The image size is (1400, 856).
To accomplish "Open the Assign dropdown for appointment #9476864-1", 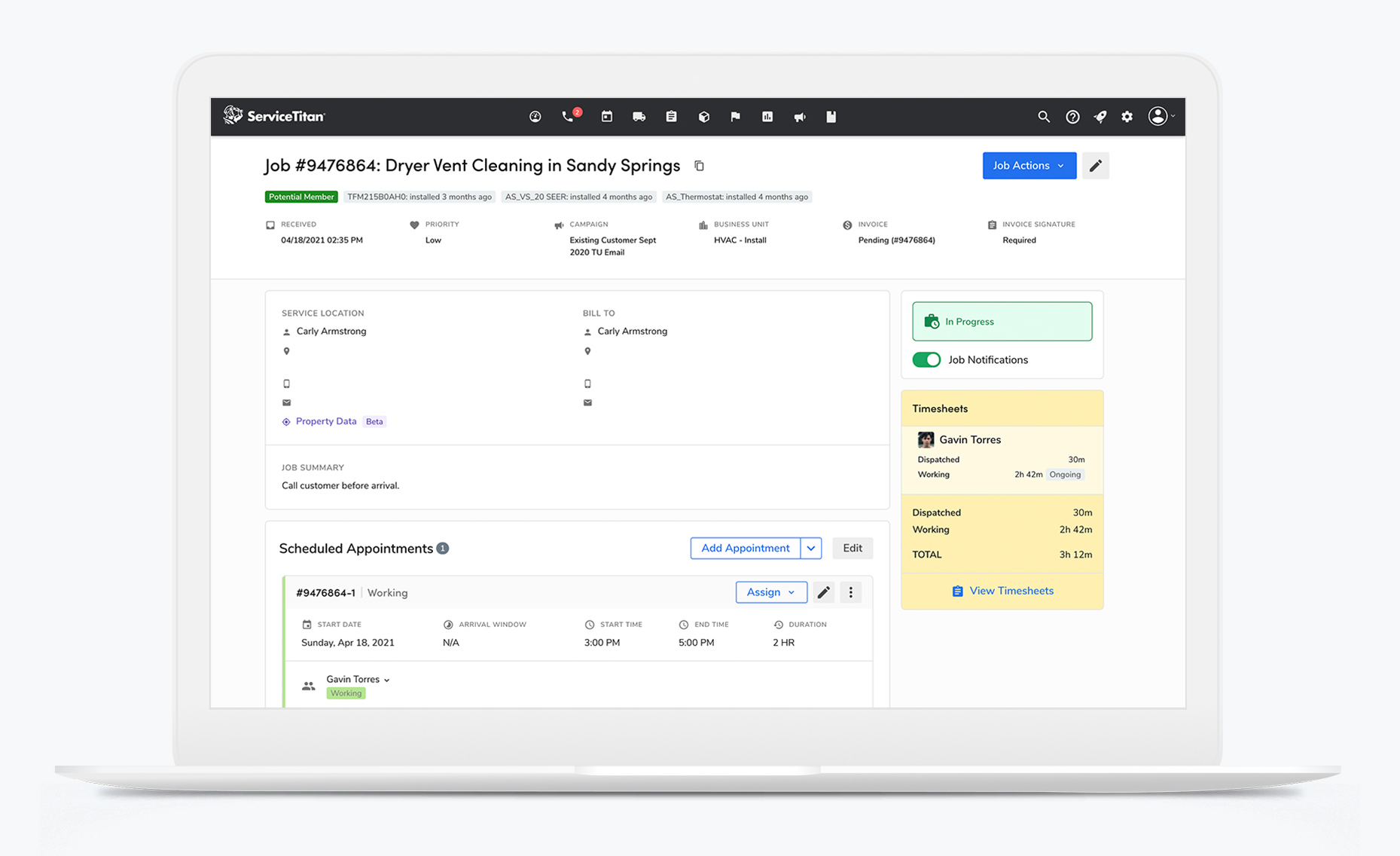I will pyautogui.click(x=771, y=592).
